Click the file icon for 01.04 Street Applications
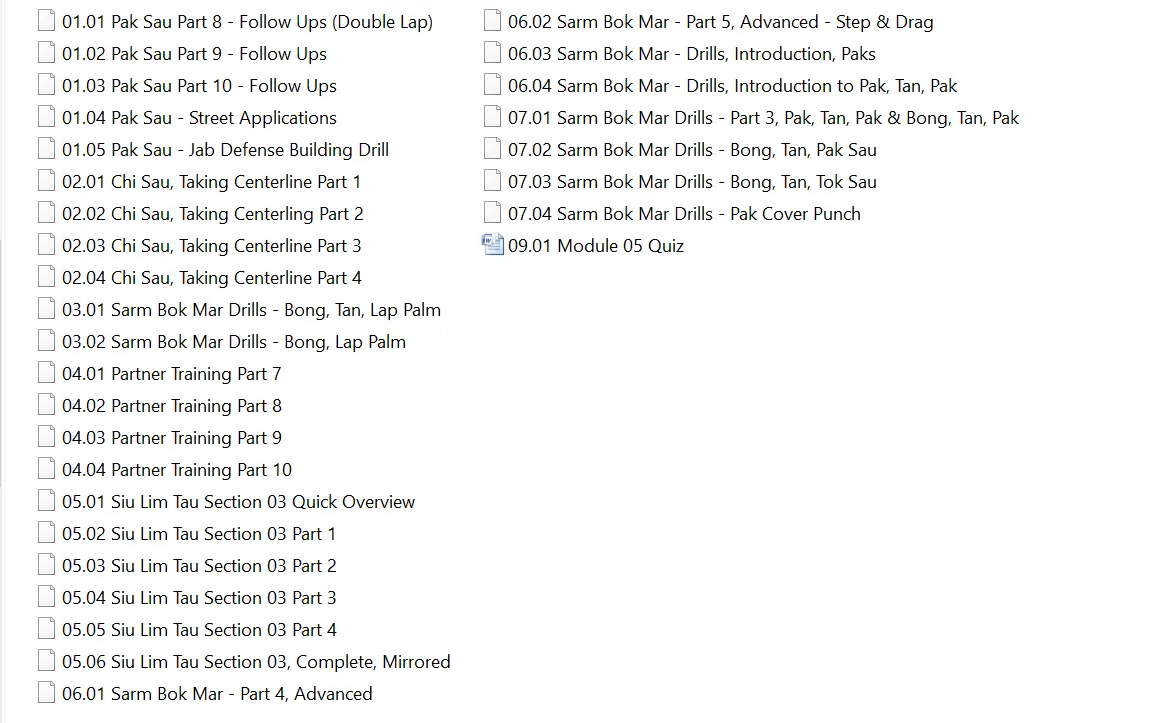This screenshot has height=723, width=1152. (x=46, y=117)
